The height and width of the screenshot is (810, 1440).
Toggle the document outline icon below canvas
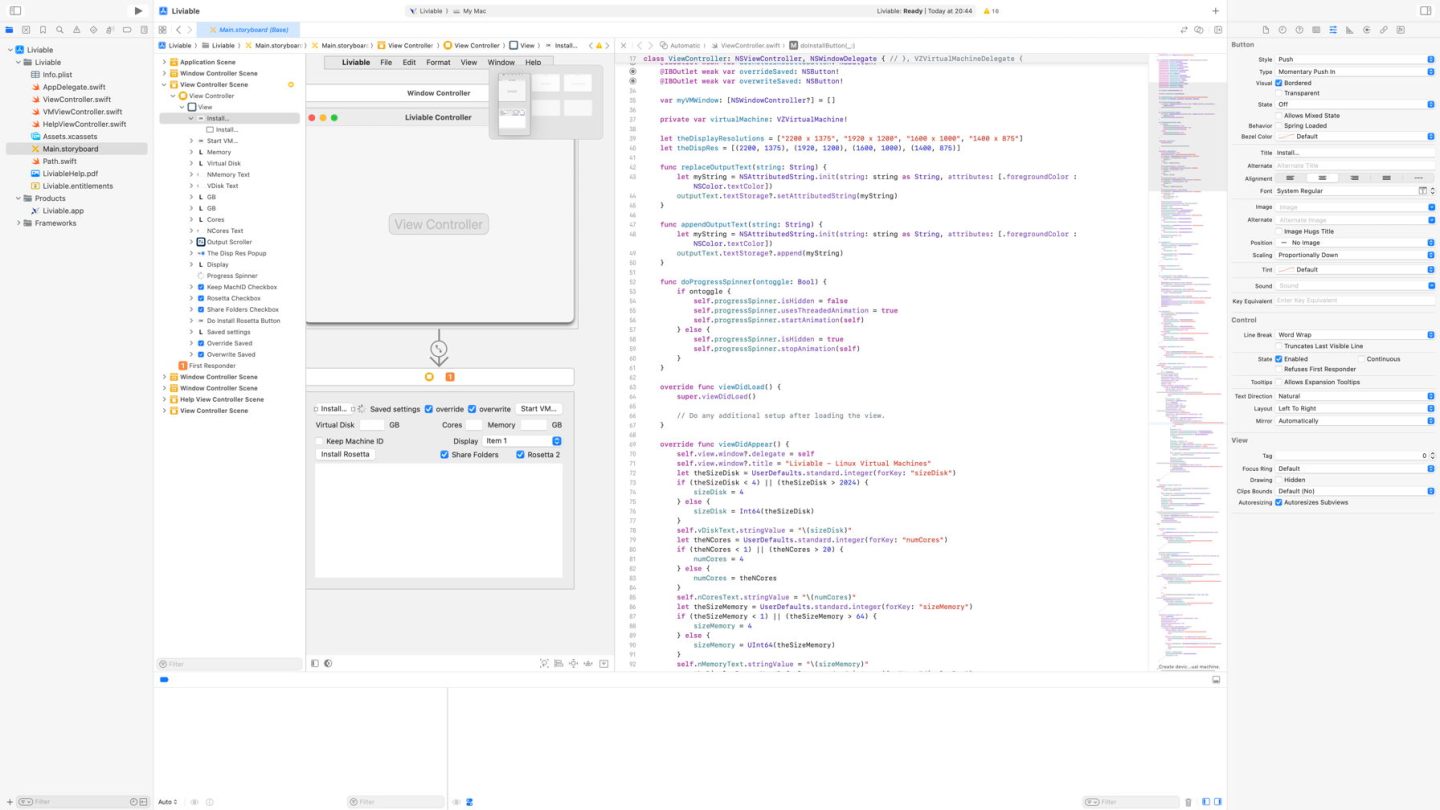point(315,663)
